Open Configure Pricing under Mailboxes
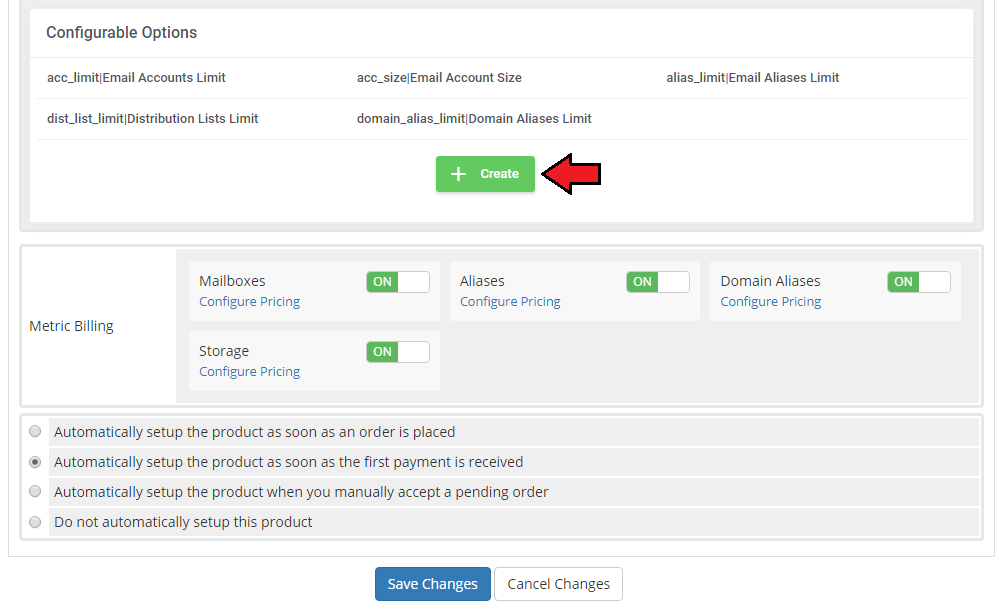The image size is (1004, 616). (249, 302)
